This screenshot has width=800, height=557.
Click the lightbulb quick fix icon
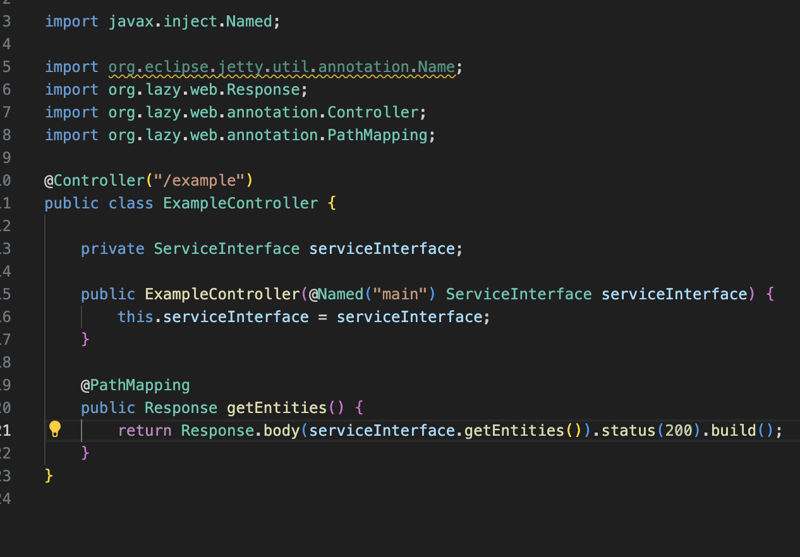[x=56, y=430]
